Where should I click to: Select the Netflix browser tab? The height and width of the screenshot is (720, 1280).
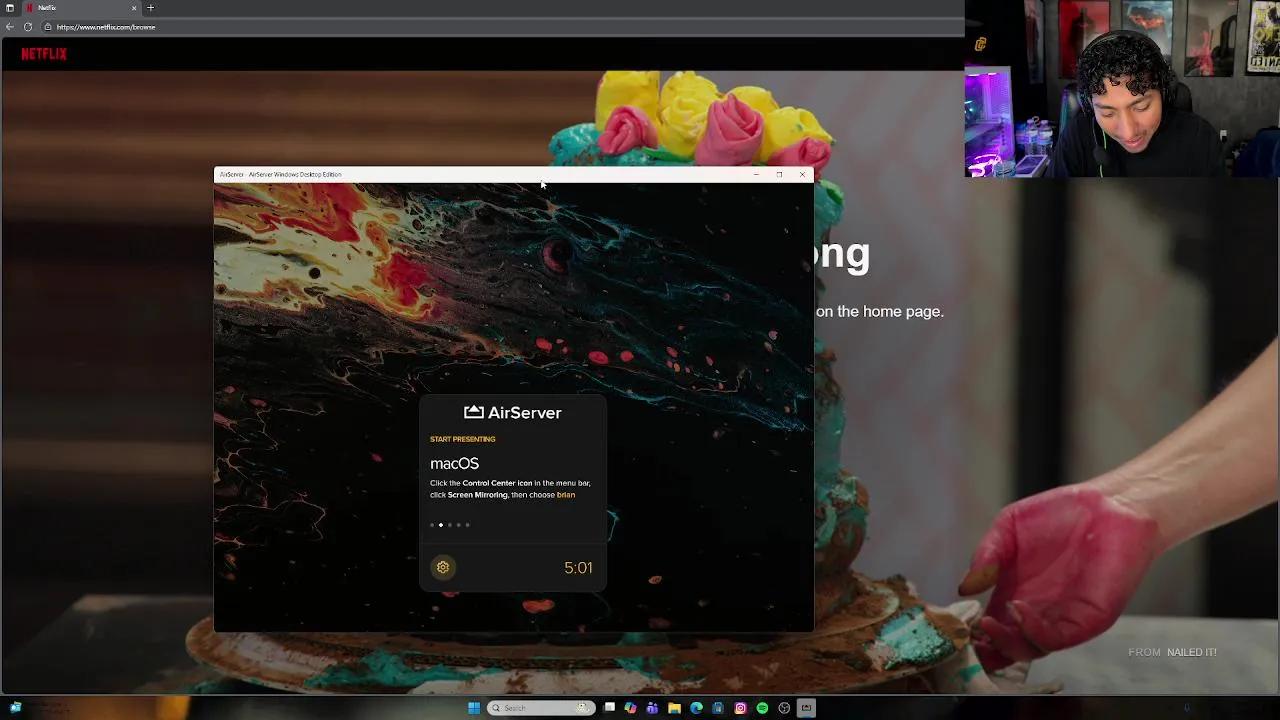pyautogui.click(x=80, y=8)
